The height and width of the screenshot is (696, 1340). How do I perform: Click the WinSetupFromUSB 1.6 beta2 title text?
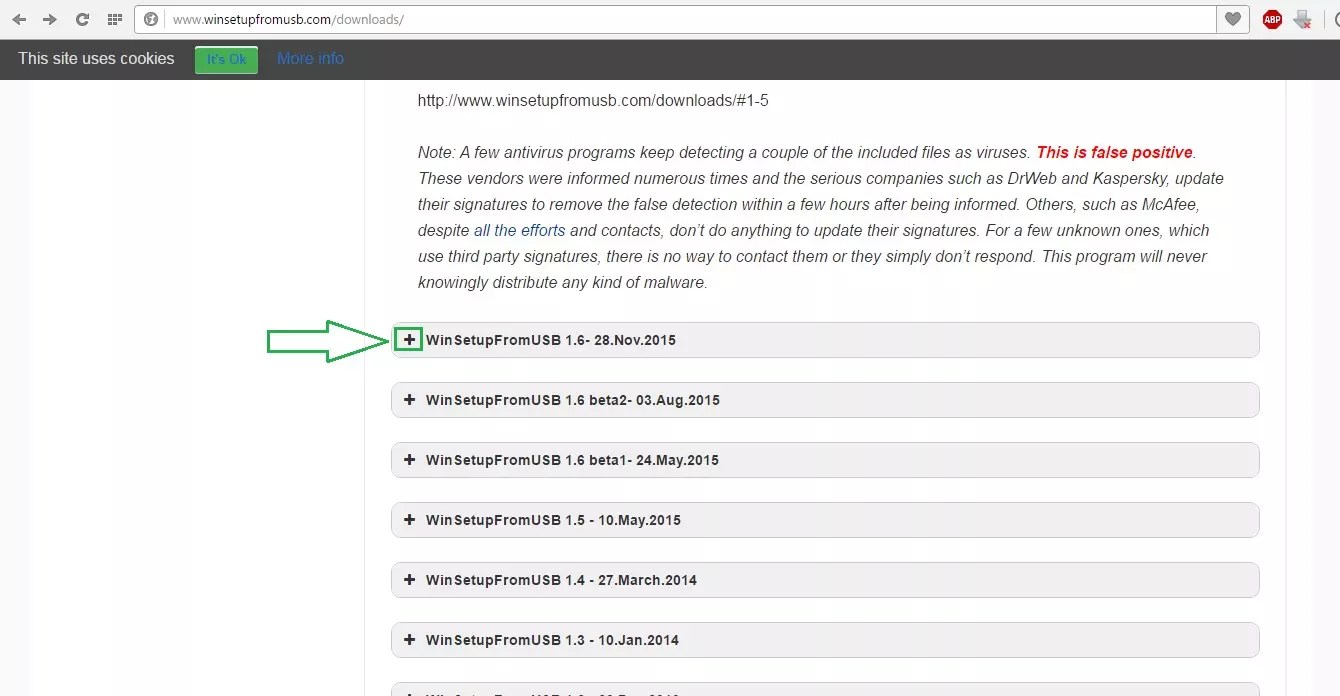point(572,400)
